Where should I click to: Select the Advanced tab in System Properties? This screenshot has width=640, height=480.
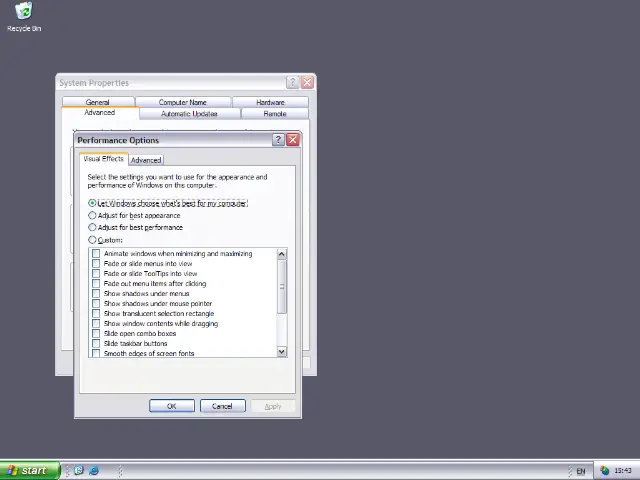[100, 113]
